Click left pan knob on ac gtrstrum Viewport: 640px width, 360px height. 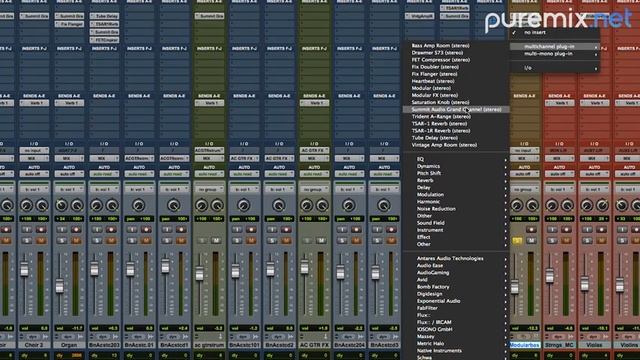[202, 205]
